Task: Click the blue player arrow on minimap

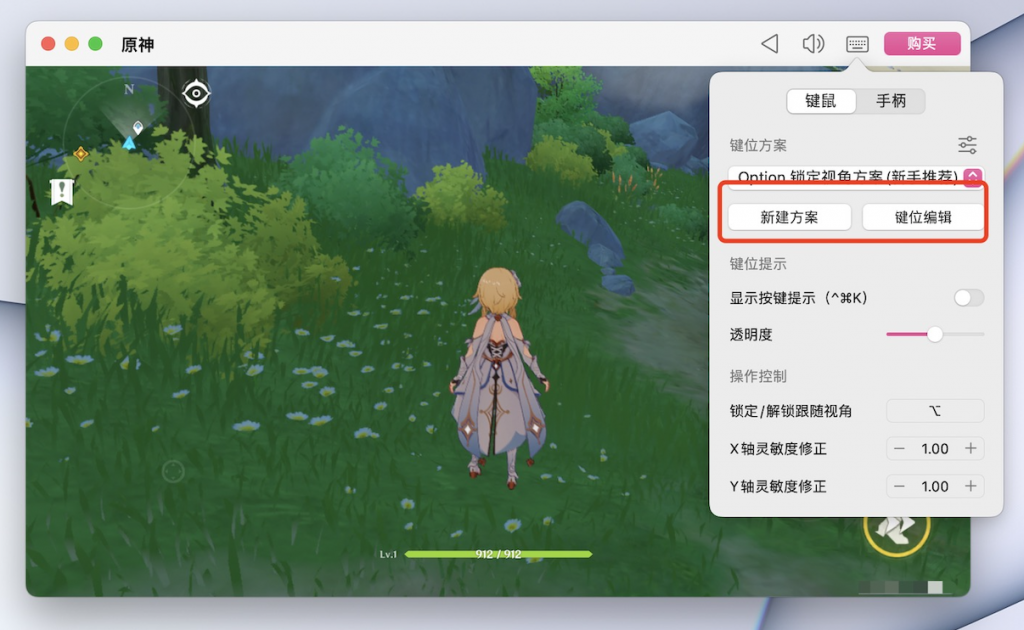Action: click(x=129, y=143)
